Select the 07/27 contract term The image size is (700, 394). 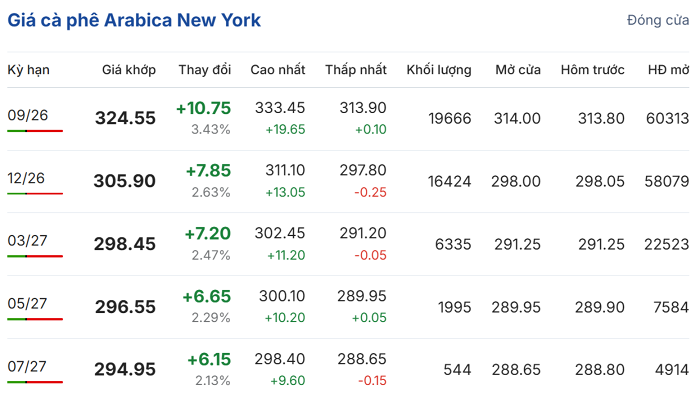point(27,366)
